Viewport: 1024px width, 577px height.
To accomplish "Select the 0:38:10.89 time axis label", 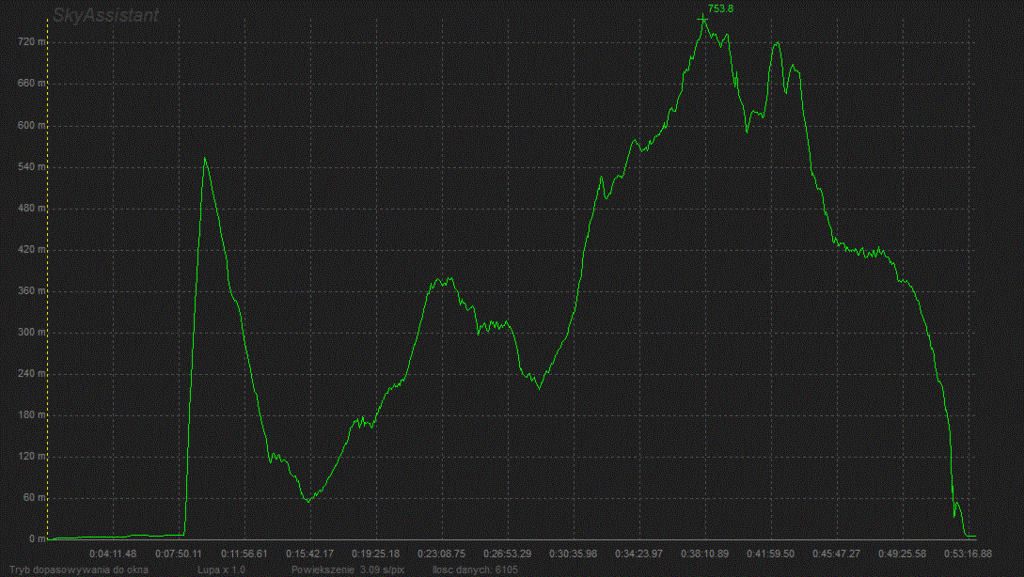I will [704, 552].
